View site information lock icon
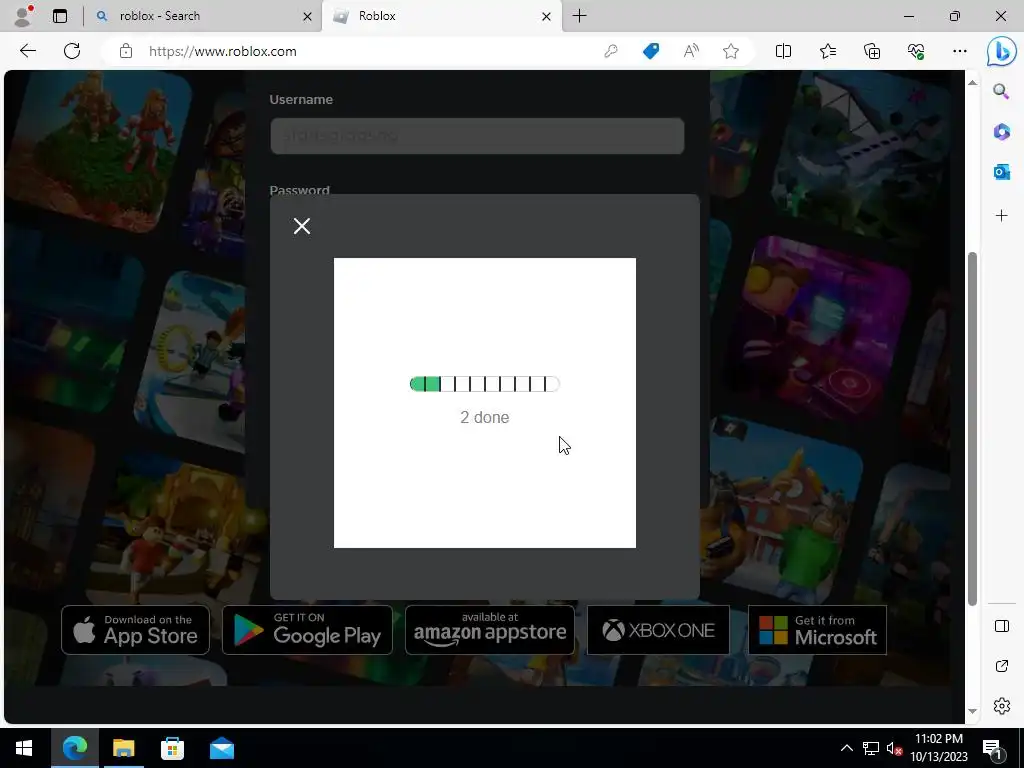This screenshot has width=1024, height=768. [x=126, y=51]
